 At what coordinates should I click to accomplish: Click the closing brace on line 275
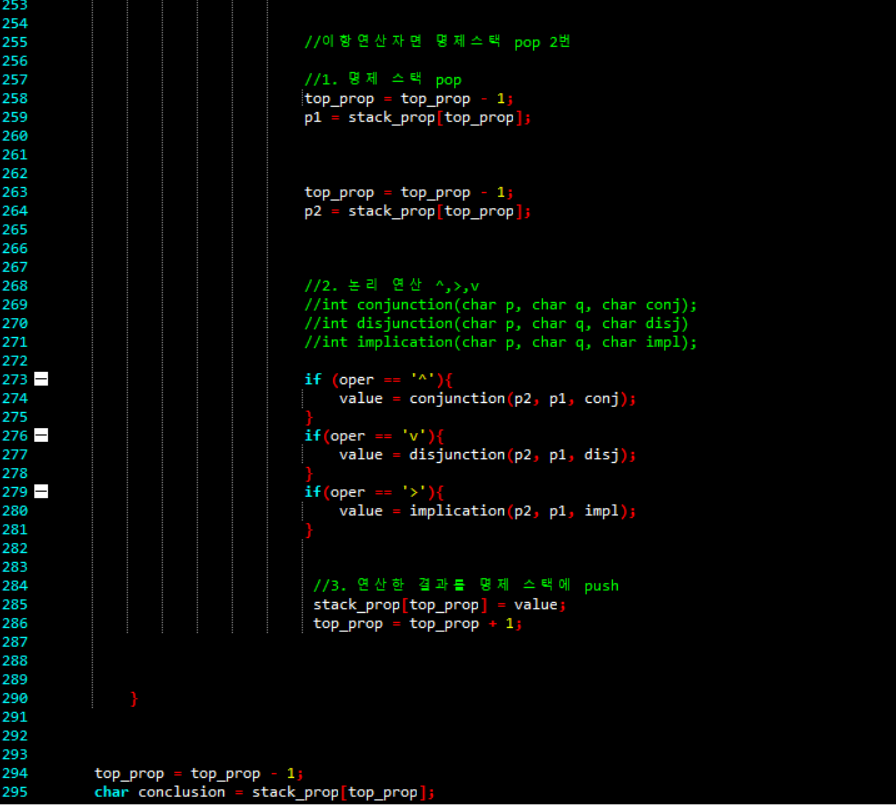tap(309, 417)
